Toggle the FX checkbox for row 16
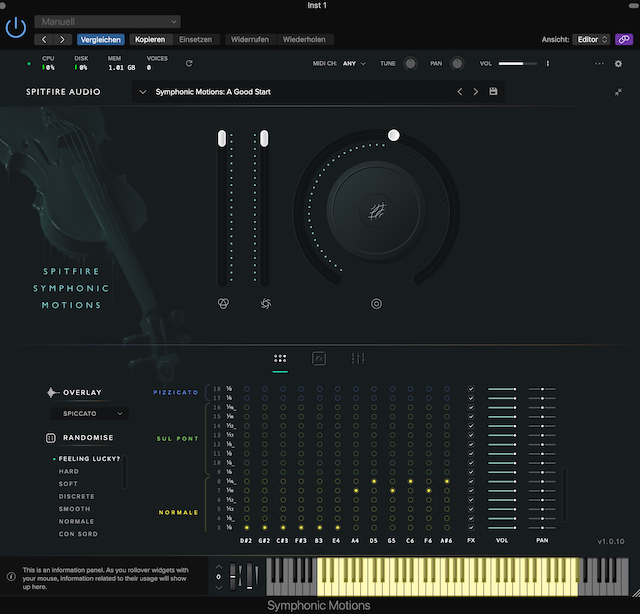 [x=471, y=407]
